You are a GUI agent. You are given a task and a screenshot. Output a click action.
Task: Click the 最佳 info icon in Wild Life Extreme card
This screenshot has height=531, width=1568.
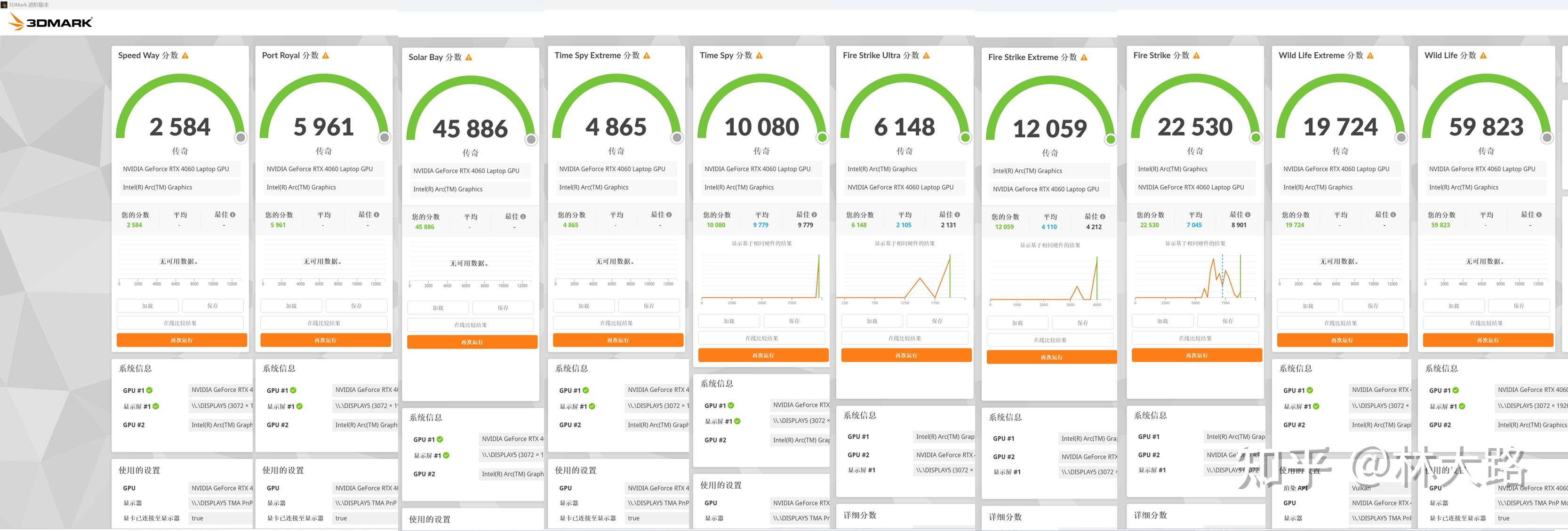(x=1393, y=215)
